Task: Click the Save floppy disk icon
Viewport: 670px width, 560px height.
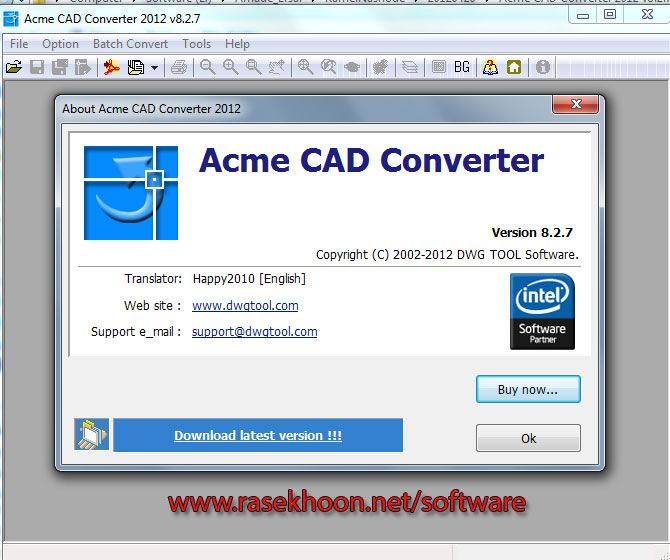Action: (37, 67)
